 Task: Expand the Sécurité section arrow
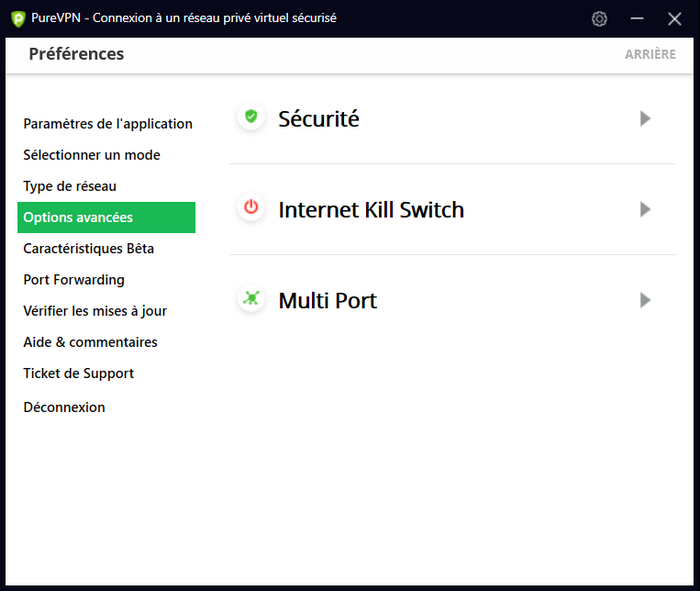(645, 119)
